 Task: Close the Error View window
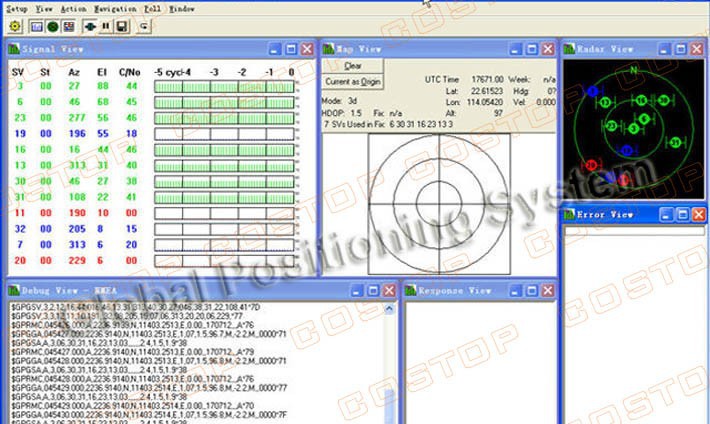700,213
